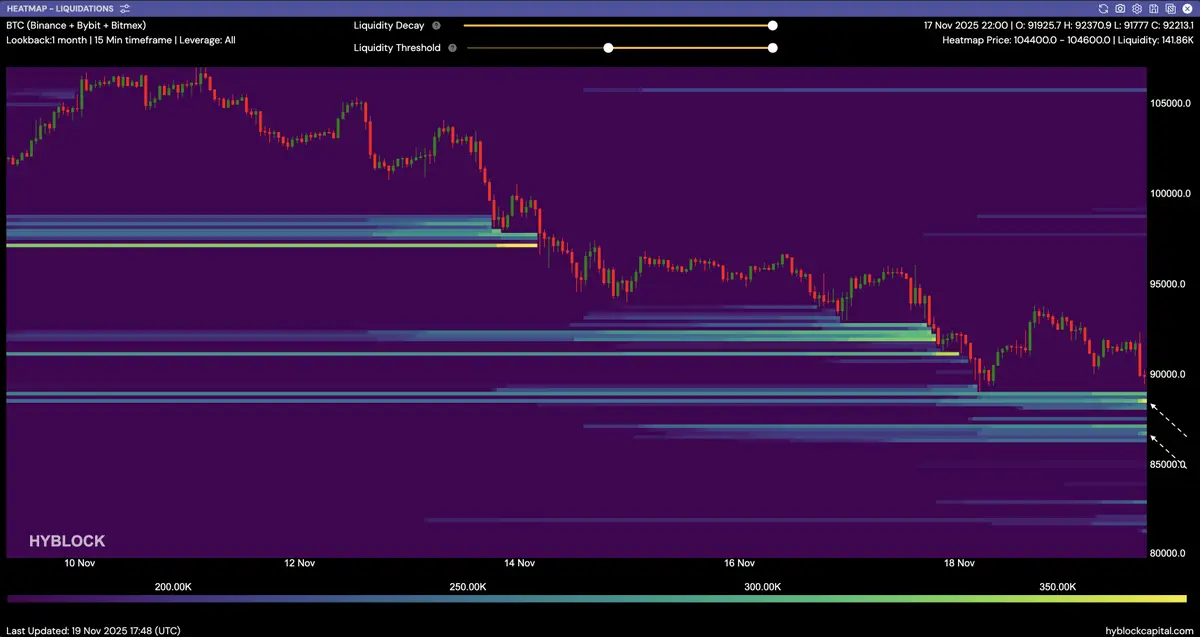Viewport: 1200px width, 637px height.
Task: Close the heatmap widget with the X
Action: pos(1187,8)
